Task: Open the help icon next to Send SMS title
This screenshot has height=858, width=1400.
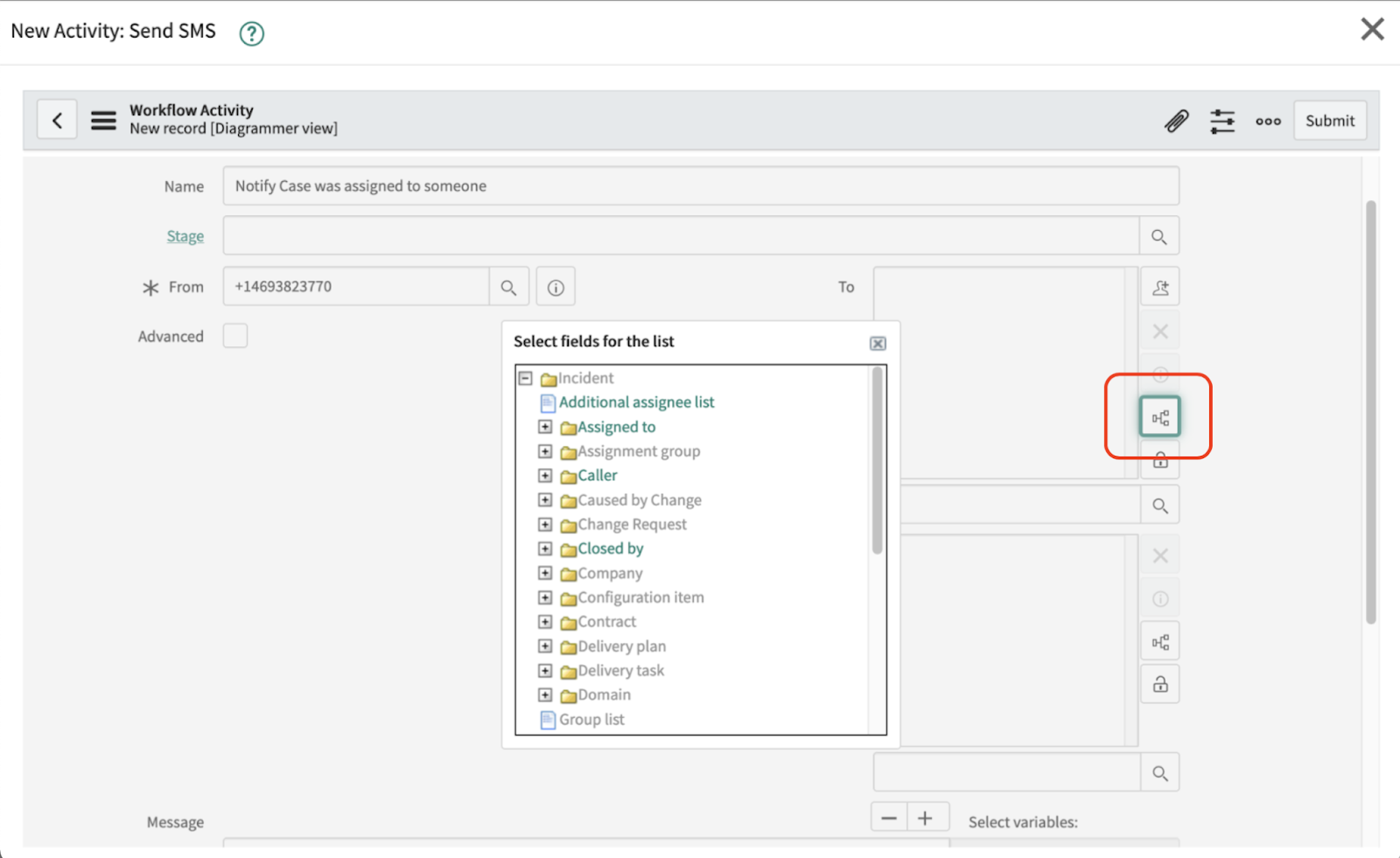Action: pos(252,33)
